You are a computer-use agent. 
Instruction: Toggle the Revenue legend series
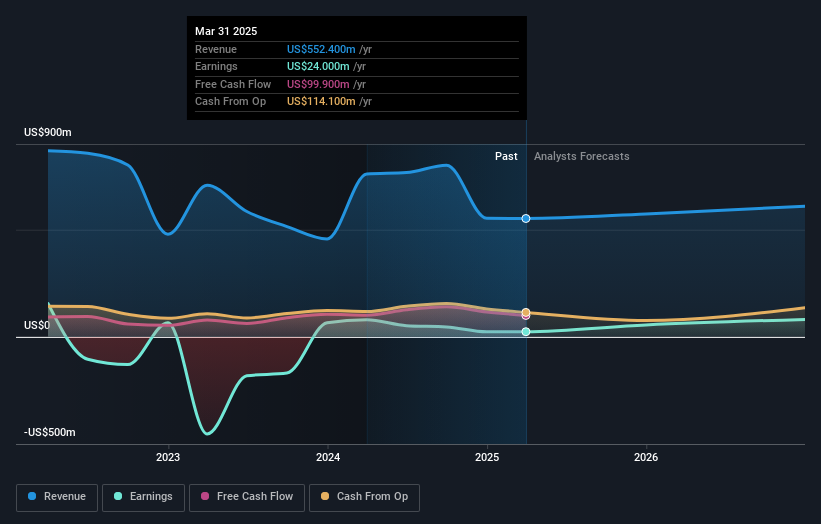click(57, 497)
